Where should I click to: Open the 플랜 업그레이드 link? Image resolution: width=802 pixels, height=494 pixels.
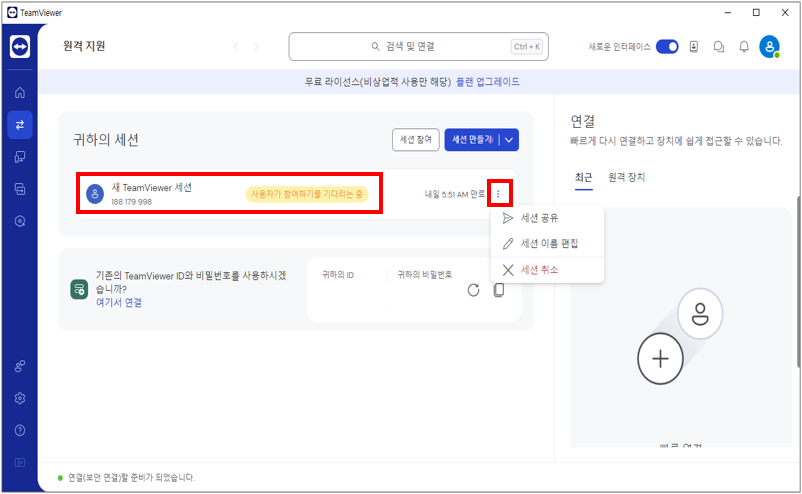[487, 82]
